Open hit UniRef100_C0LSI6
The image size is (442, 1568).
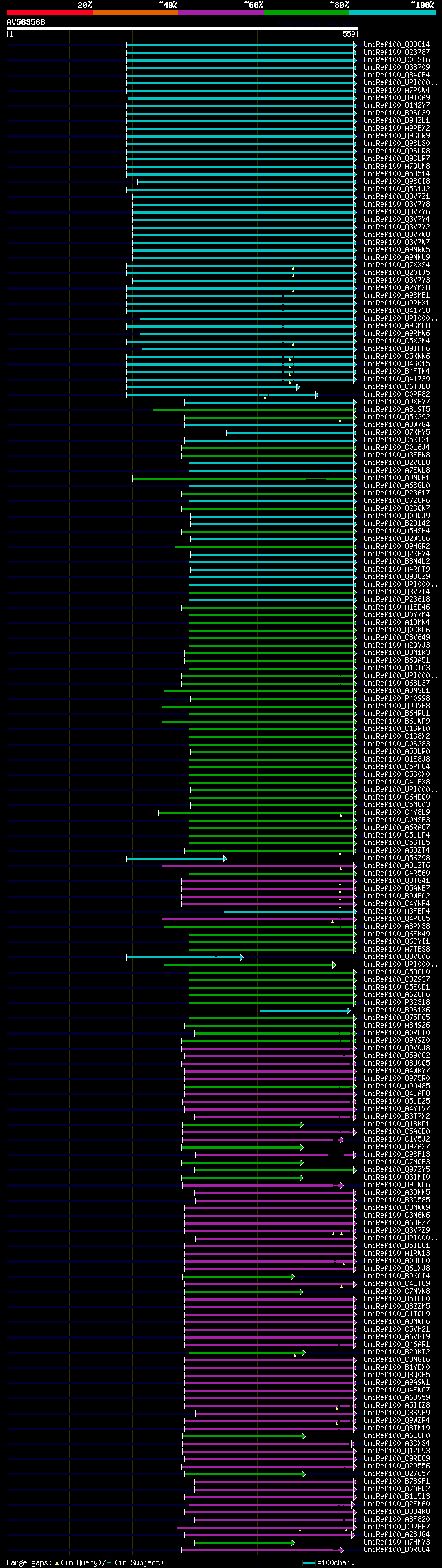click(396, 59)
